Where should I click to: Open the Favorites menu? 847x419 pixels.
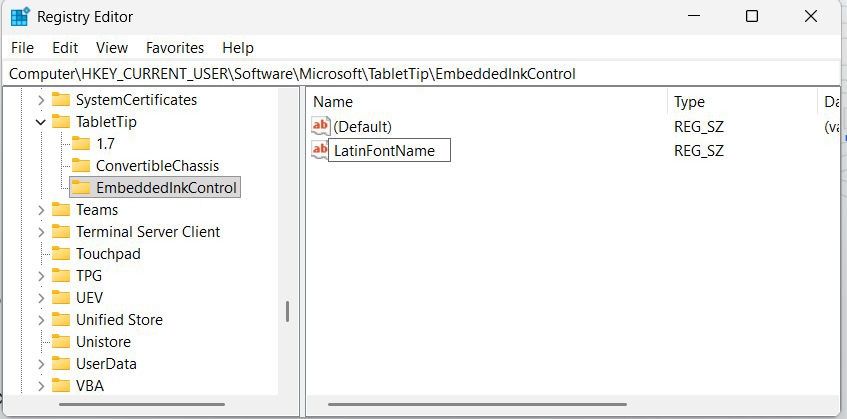point(175,48)
